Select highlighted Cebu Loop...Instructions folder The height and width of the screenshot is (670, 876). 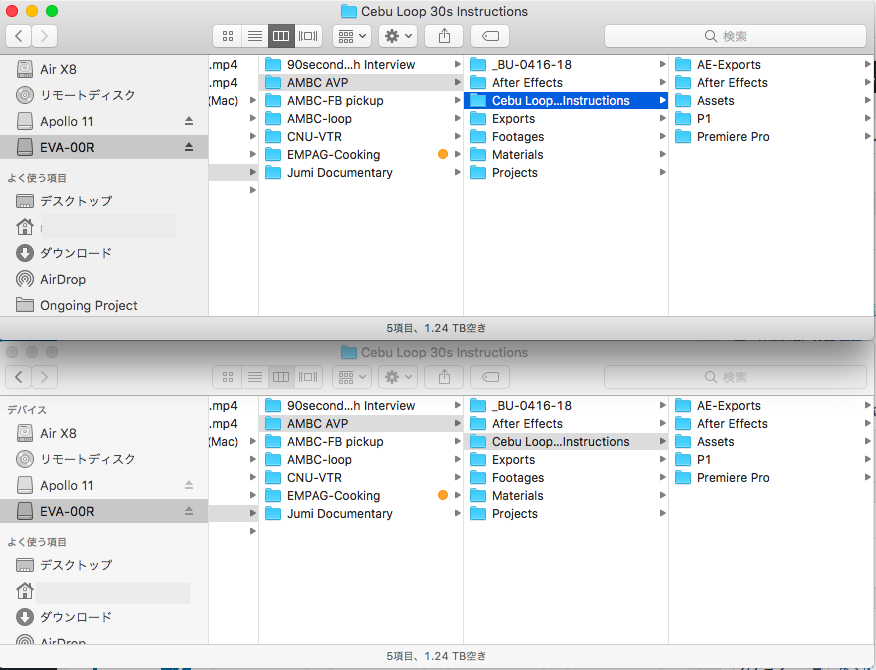[566, 101]
